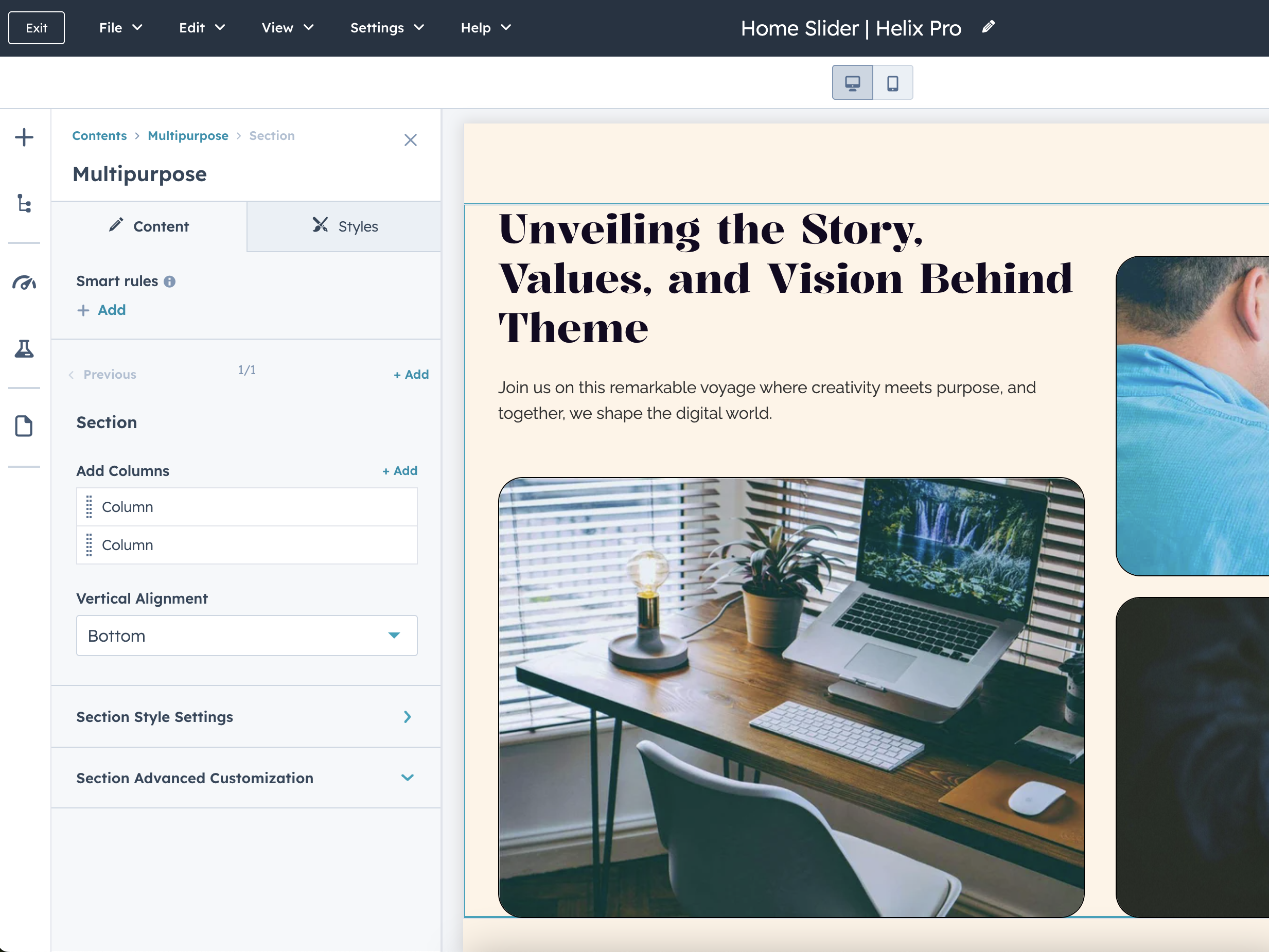Viewport: 1269px width, 952px height.
Task: Collapse Section Advanced Customization
Action: [408, 778]
